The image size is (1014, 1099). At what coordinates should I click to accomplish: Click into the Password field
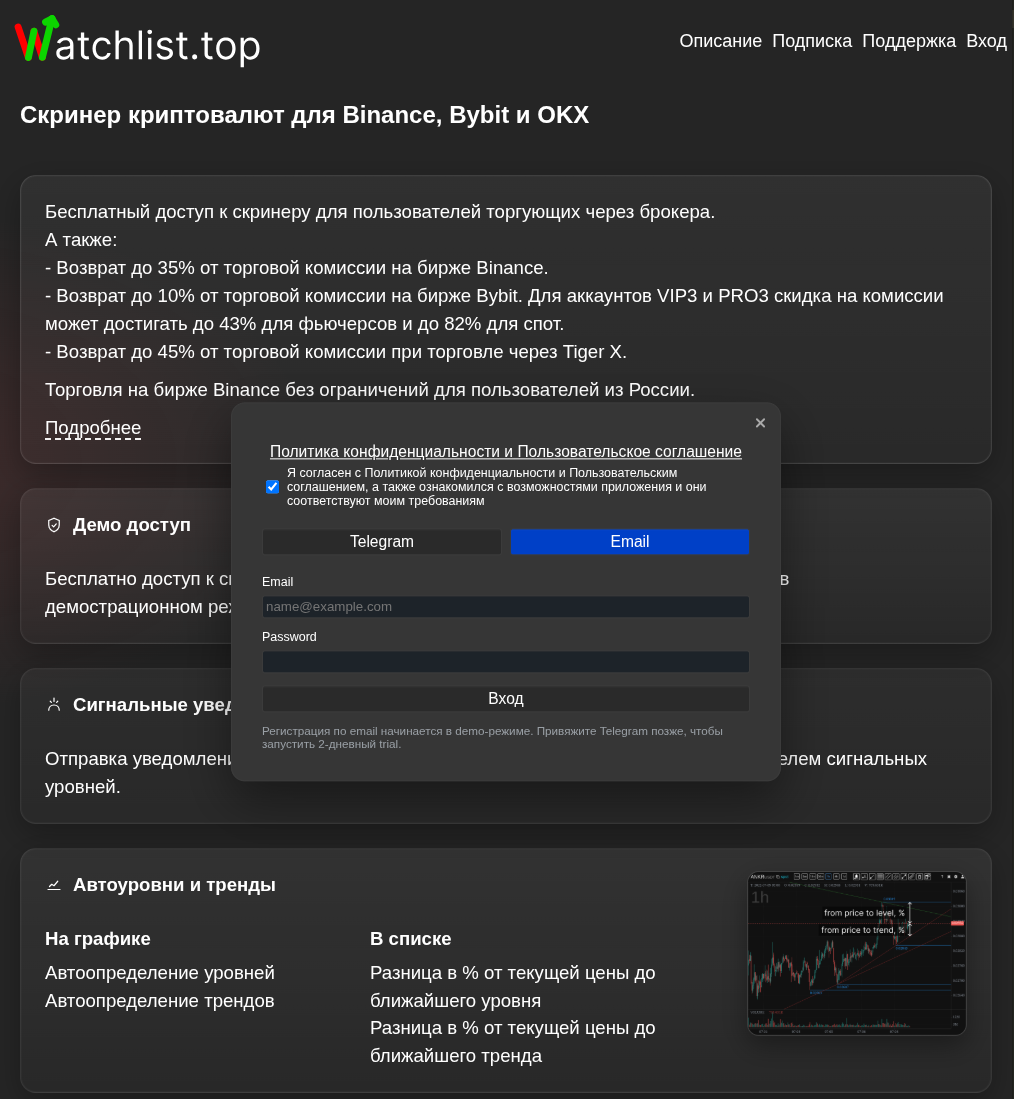pyautogui.click(x=506, y=662)
